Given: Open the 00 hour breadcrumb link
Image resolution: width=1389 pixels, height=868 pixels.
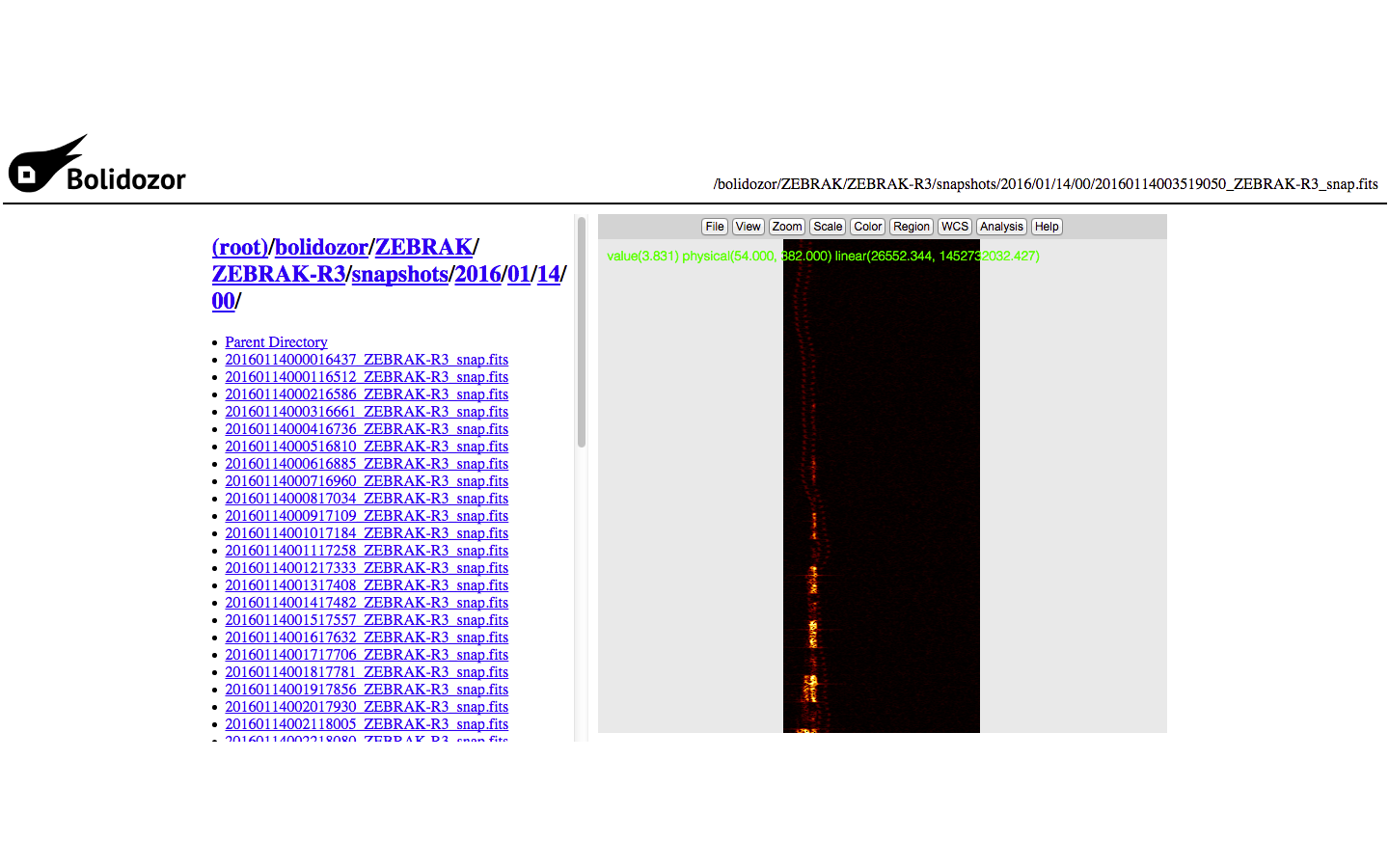Looking at the screenshot, I should [x=223, y=301].
